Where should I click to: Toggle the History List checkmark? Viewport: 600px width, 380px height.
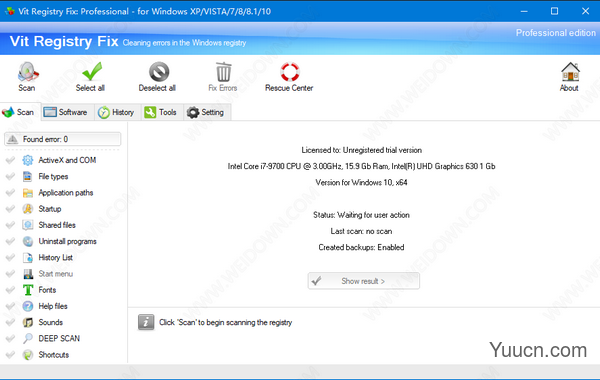point(10,258)
